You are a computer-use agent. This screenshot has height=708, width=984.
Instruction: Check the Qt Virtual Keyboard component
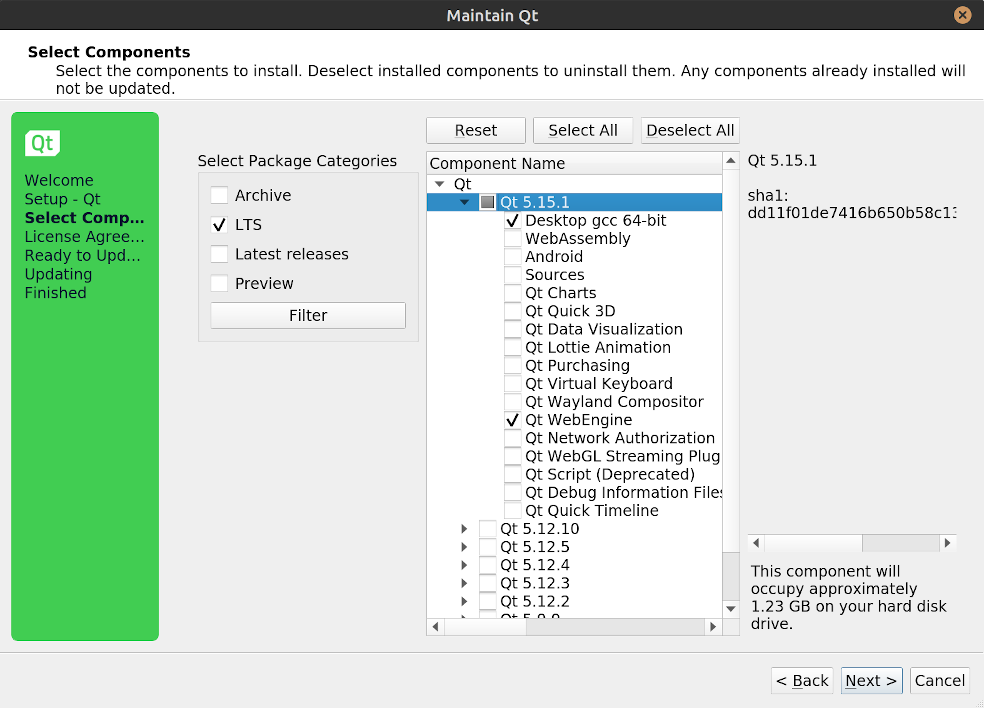[513, 384]
